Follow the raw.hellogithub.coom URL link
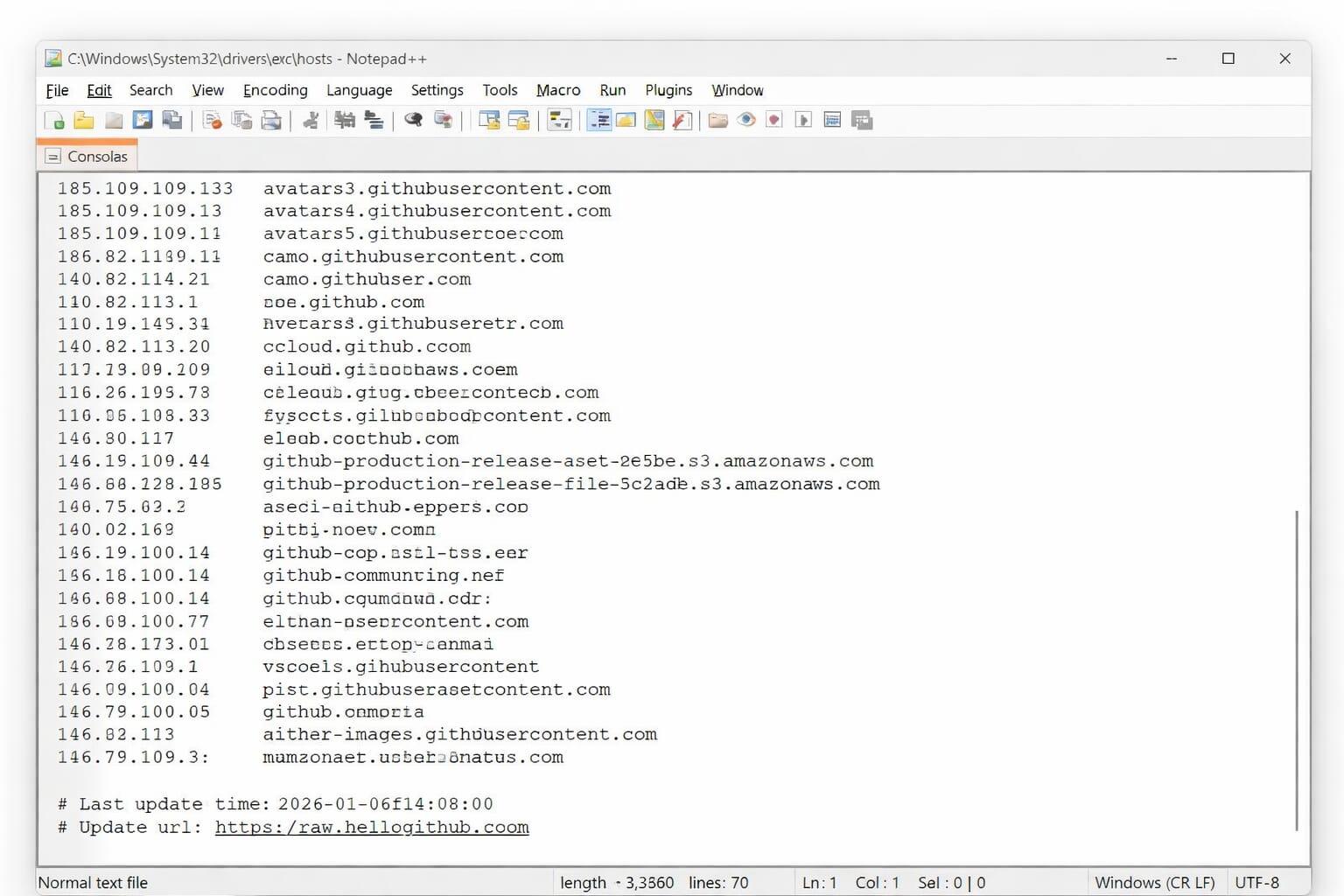Screen dimensions: 1344x896 (x=372, y=827)
